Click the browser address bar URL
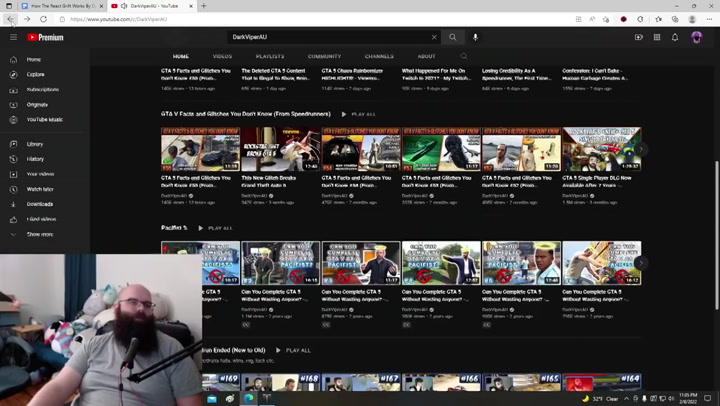 (x=118, y=19)
